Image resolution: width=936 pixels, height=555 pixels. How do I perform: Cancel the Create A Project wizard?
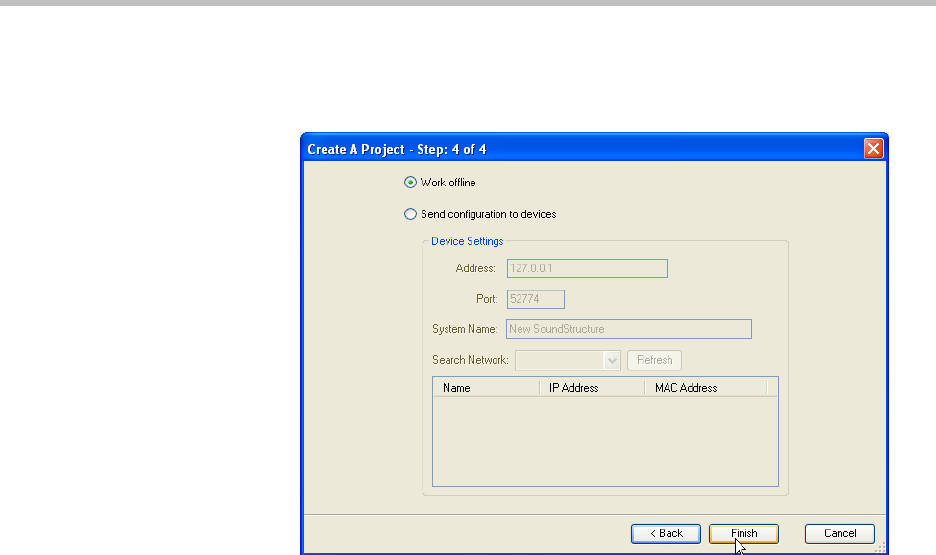(839, 534)
